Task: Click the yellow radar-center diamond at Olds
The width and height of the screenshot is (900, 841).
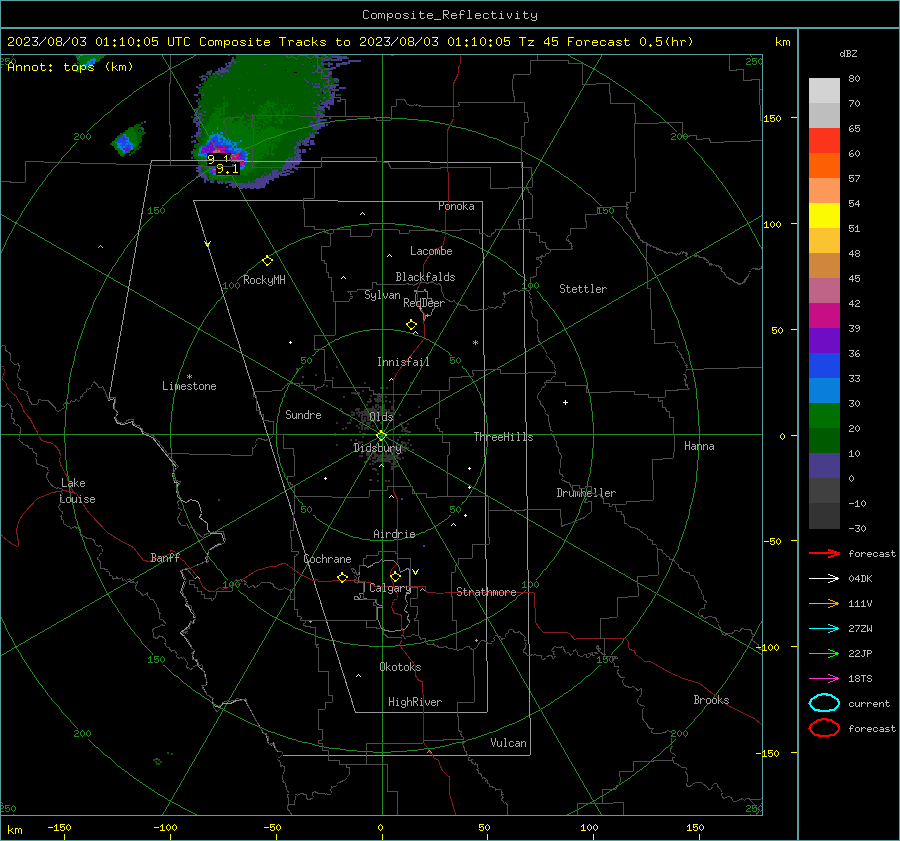Action: (x=381, y=436)
